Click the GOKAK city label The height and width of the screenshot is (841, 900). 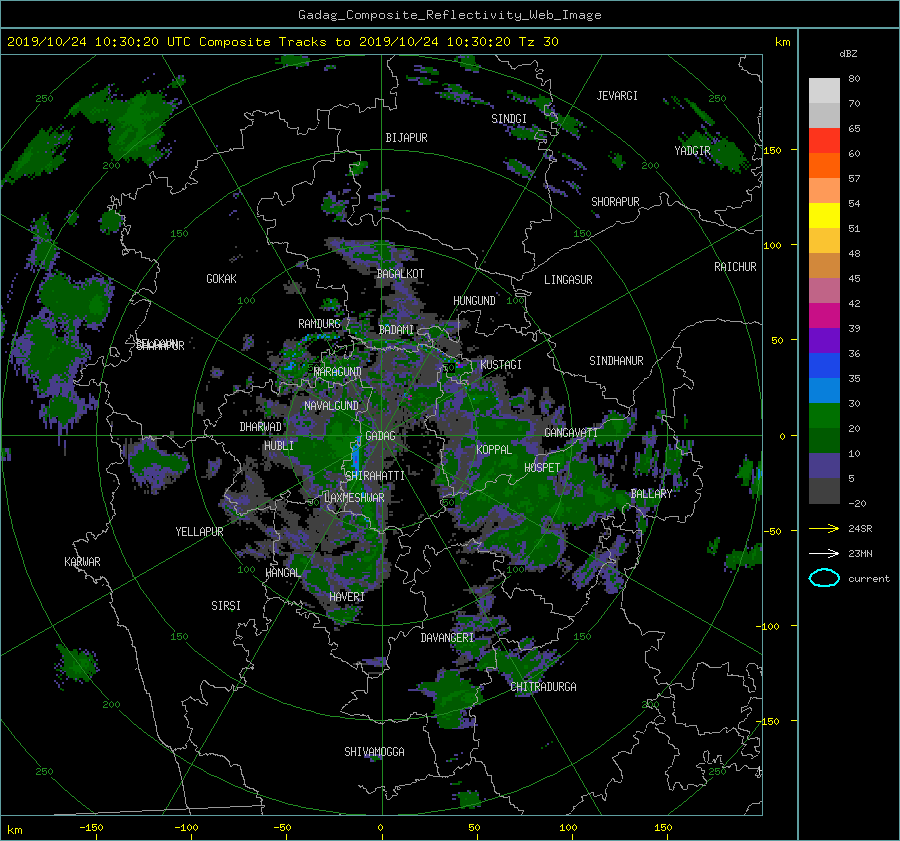click(x=222, y=278)
